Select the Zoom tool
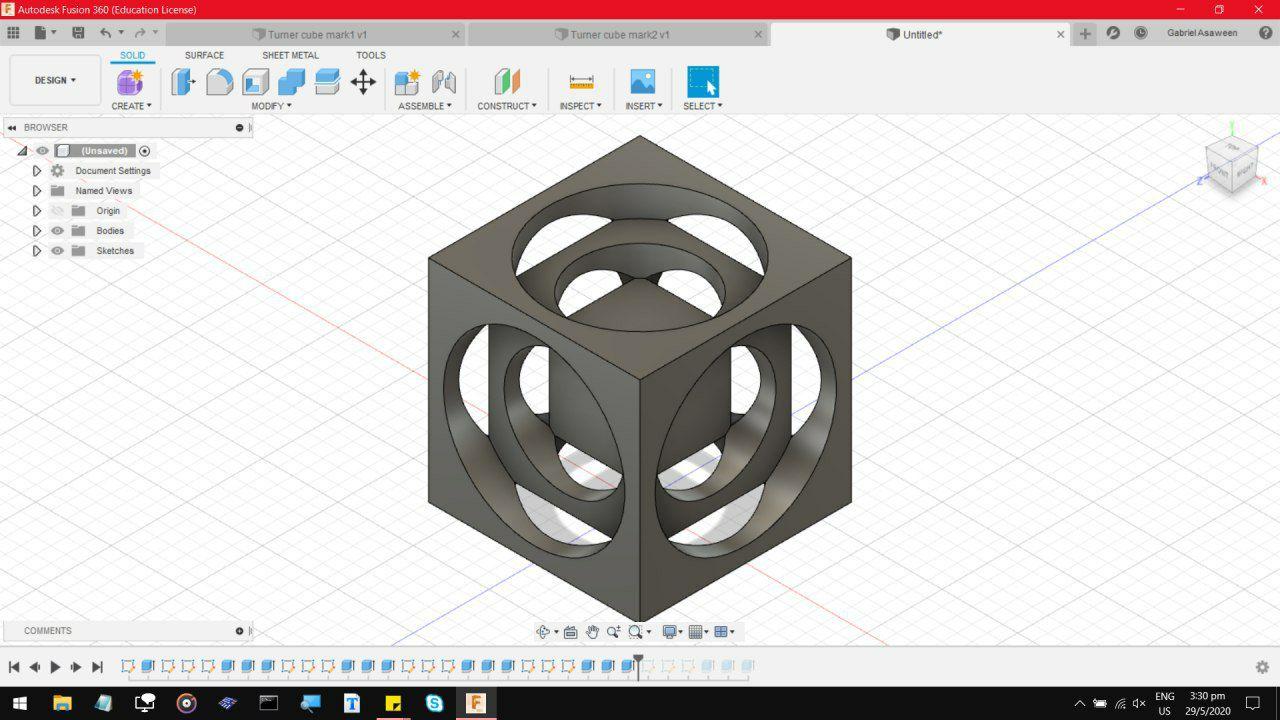1280x720 pixels. point(613,631)
